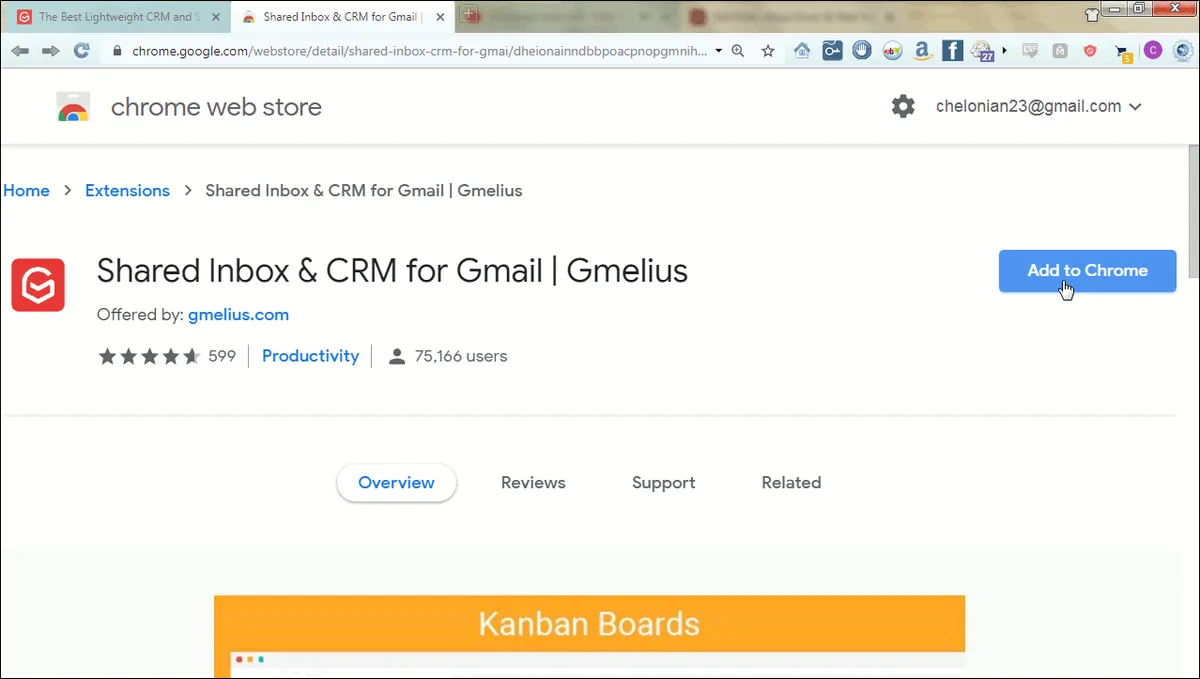Reload the page with refresh icon
Image resolution: width=1200 pixels, height=679 pixels.
pos(82,51)
